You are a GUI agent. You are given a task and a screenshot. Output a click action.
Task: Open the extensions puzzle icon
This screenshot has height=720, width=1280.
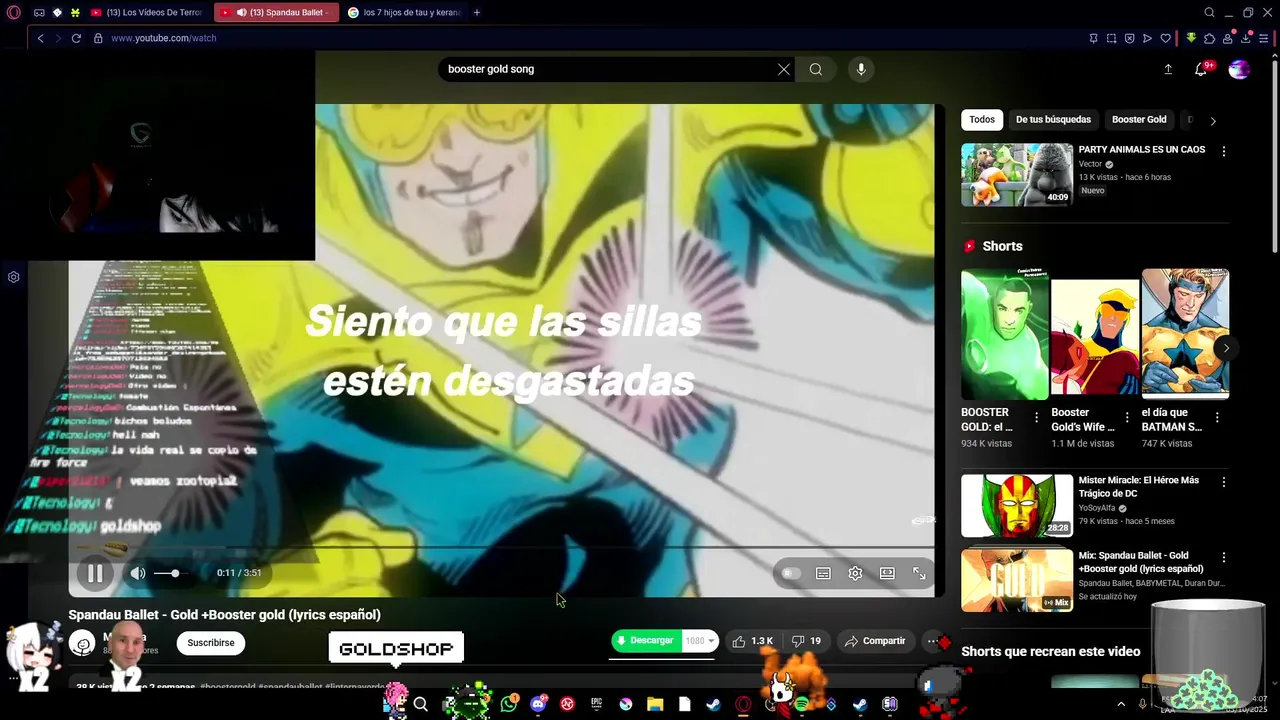coord(1209,38)
